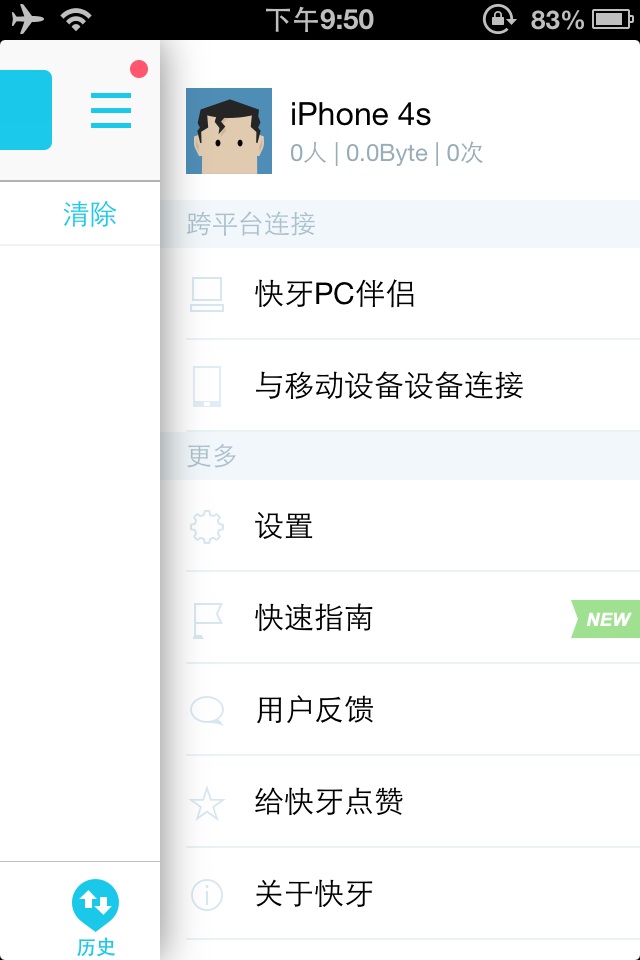Click the speech bubble feedback icon

coord(207,711)
